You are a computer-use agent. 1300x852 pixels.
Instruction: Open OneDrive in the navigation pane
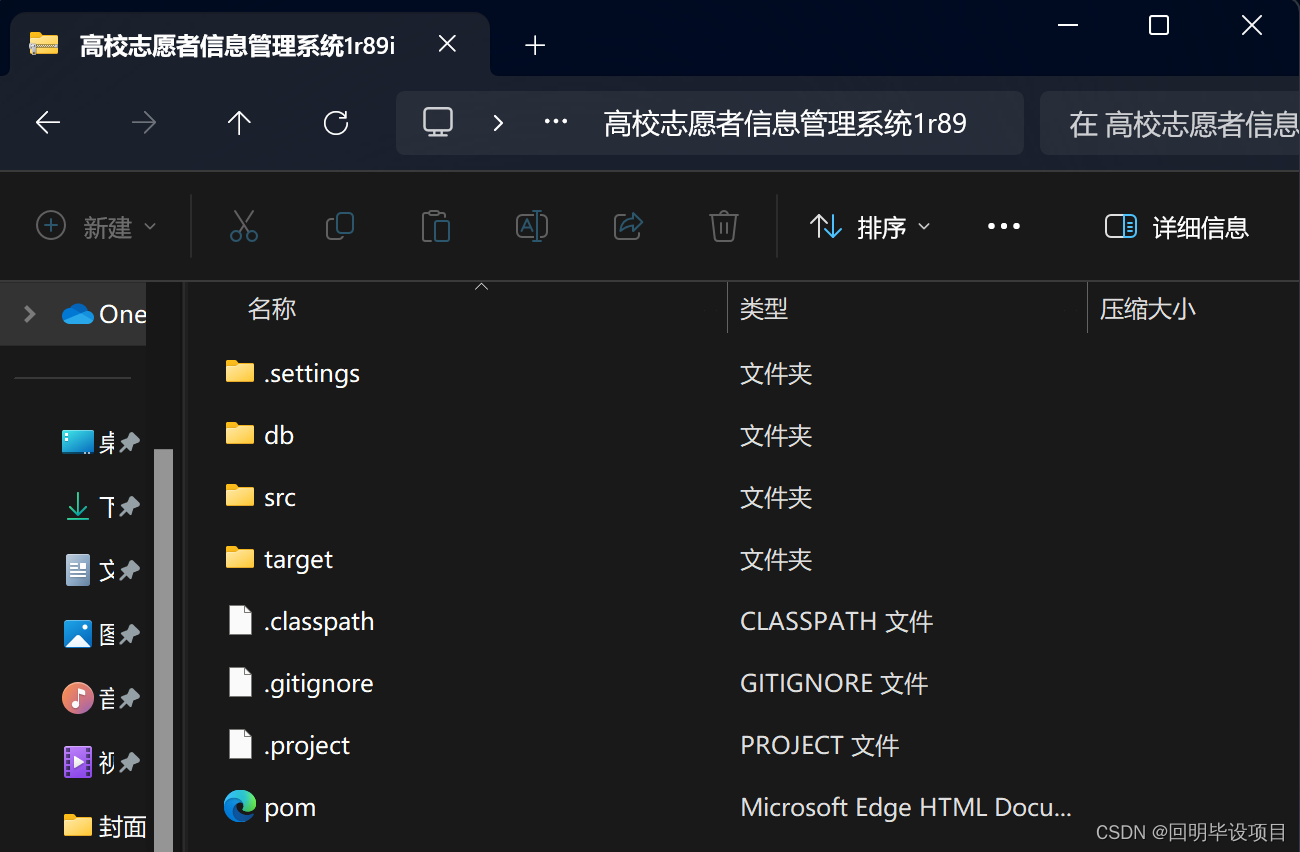[104, 314]
